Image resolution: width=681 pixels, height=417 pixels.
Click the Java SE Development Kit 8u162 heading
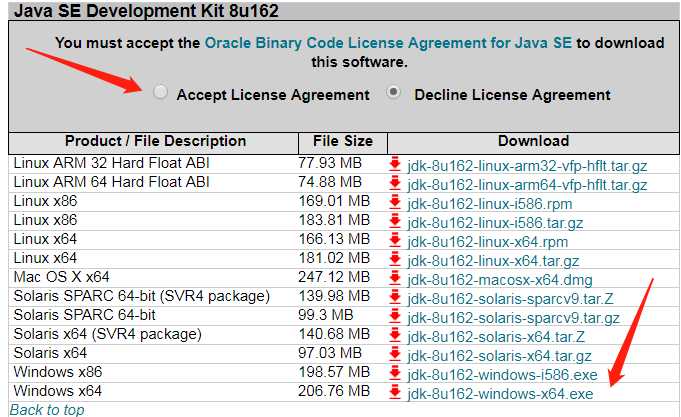click(146, 10)
